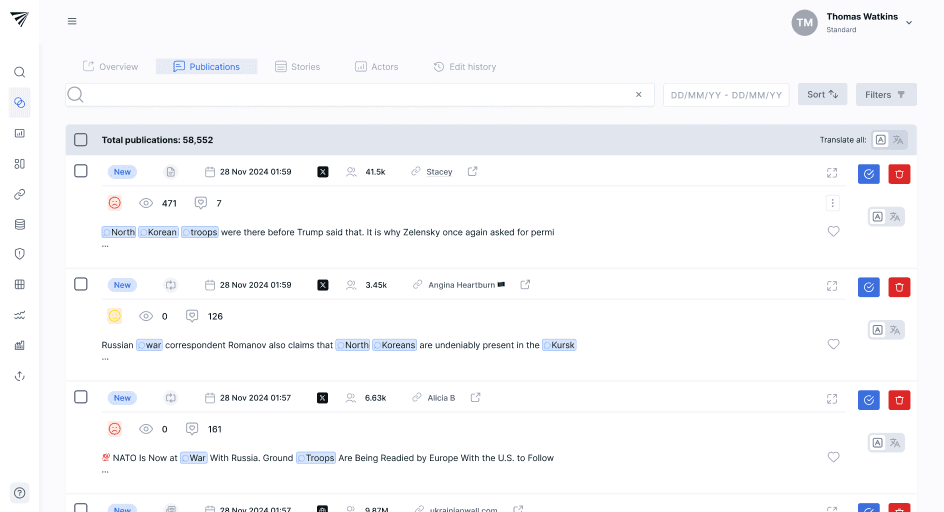Go to the Edit history tab
Image resolution: width=944 pixels, height=512 pixels.
(x=465, y=67)
